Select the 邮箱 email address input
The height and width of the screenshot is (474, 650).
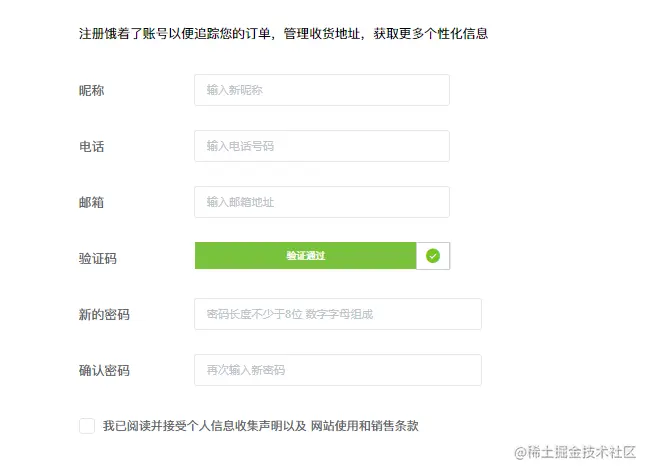321,202
